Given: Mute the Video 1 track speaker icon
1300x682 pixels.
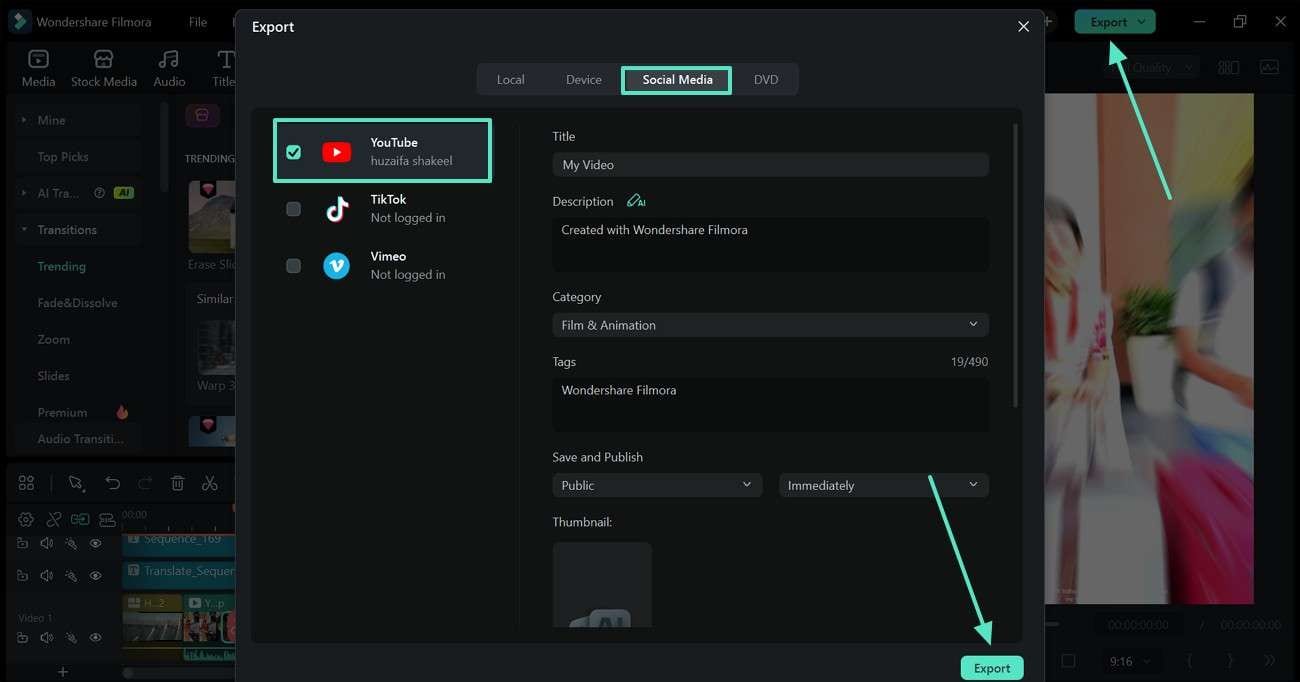Looking at the screenshot, I should coord(46,638).
